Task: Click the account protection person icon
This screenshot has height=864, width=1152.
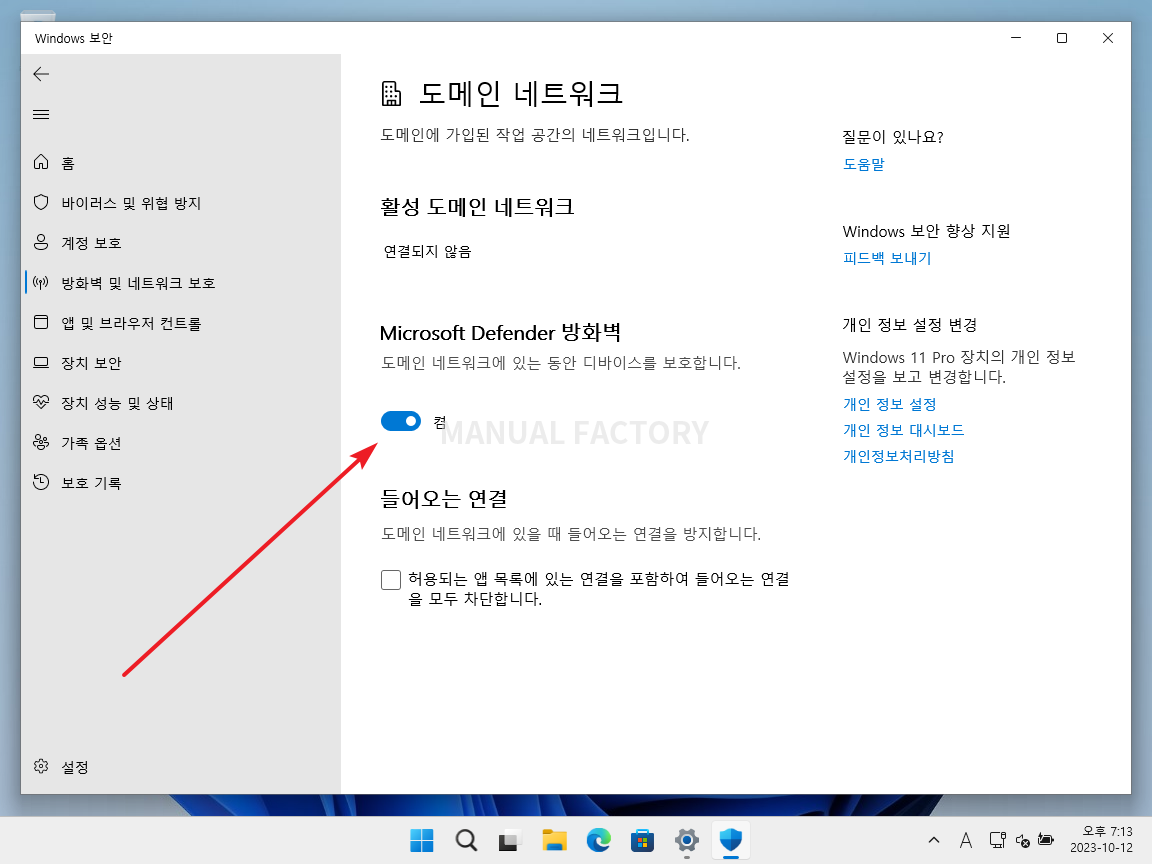Action: (41, 242)
